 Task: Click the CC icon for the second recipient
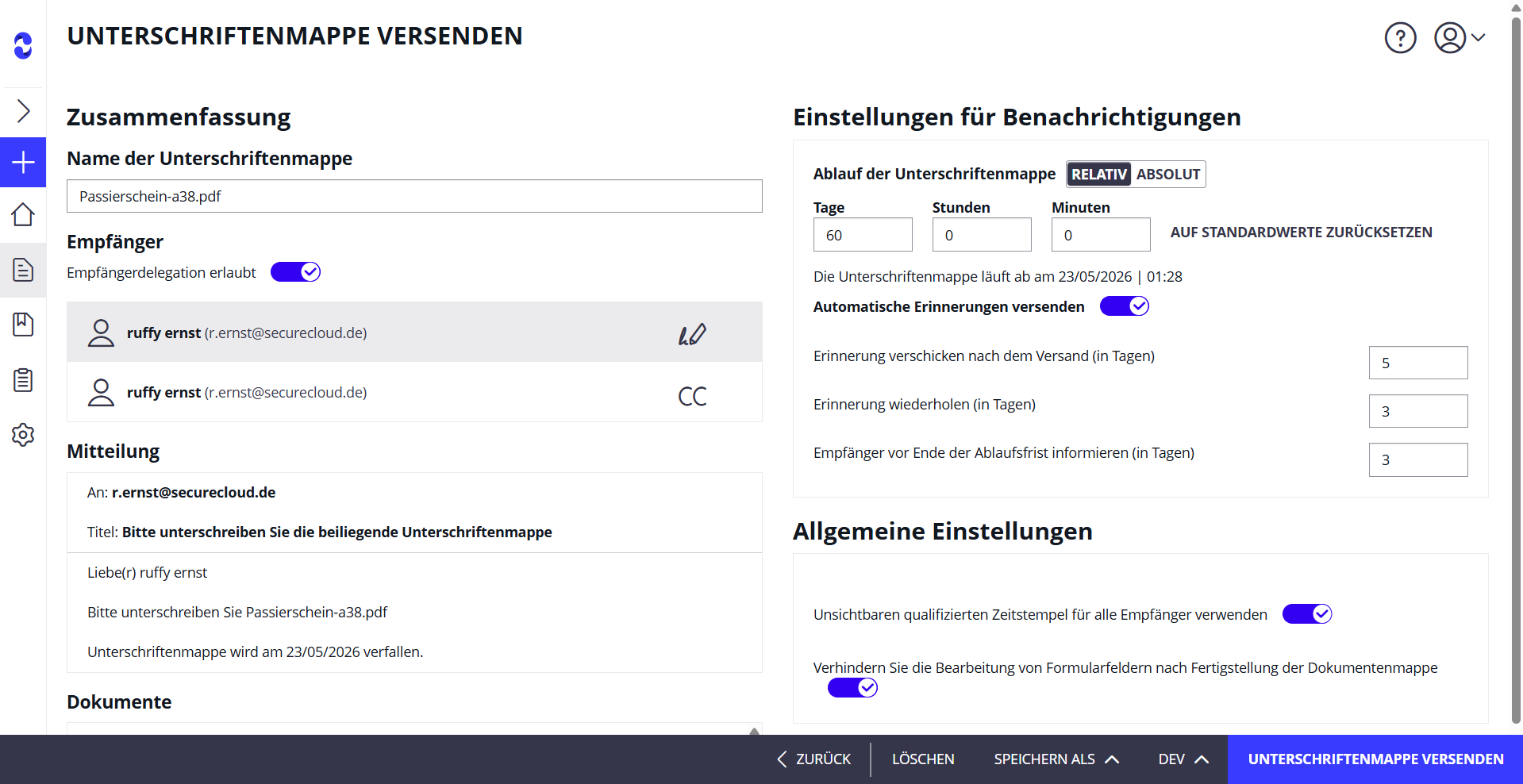click(x=691, y=396)
